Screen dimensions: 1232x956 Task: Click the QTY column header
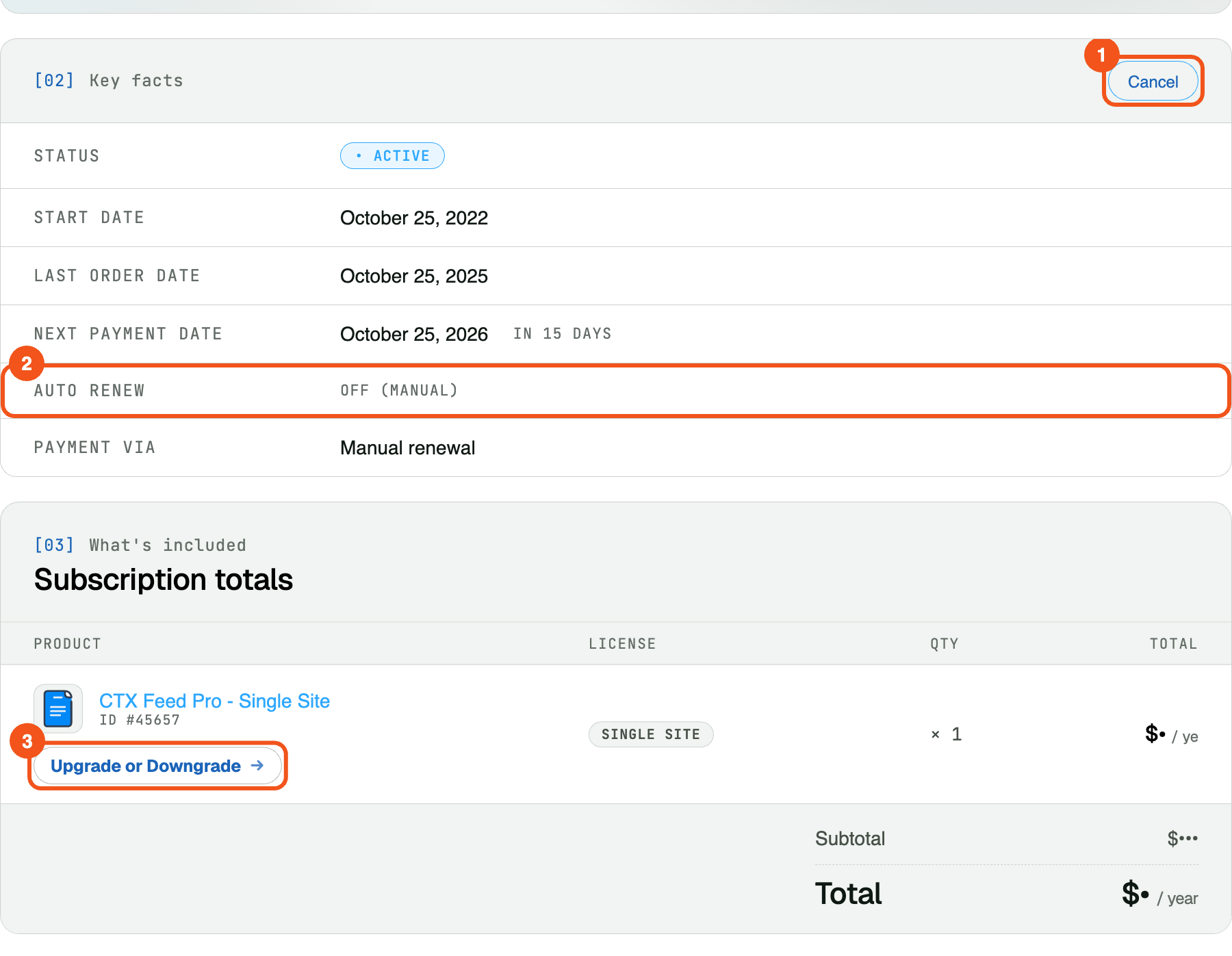pos(944,643)
